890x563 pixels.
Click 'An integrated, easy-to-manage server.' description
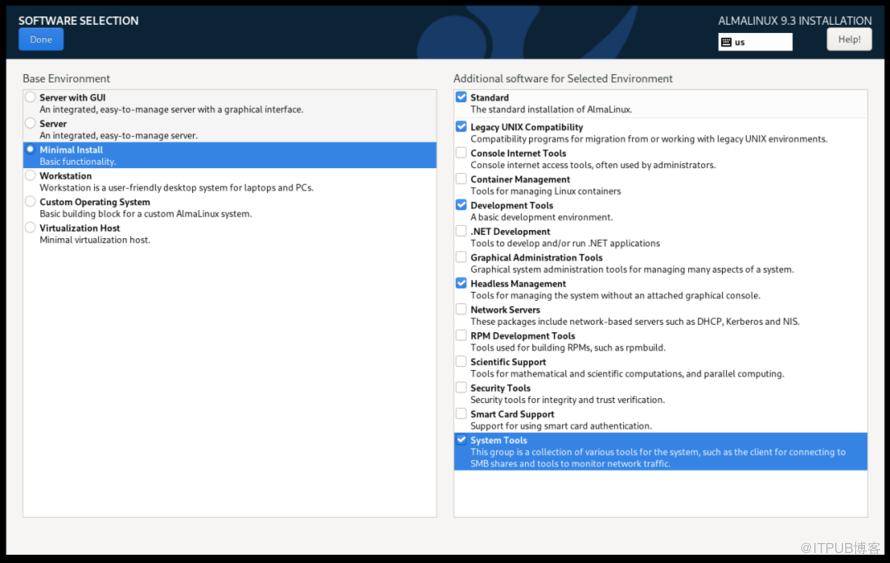click(x=119, y=136)
